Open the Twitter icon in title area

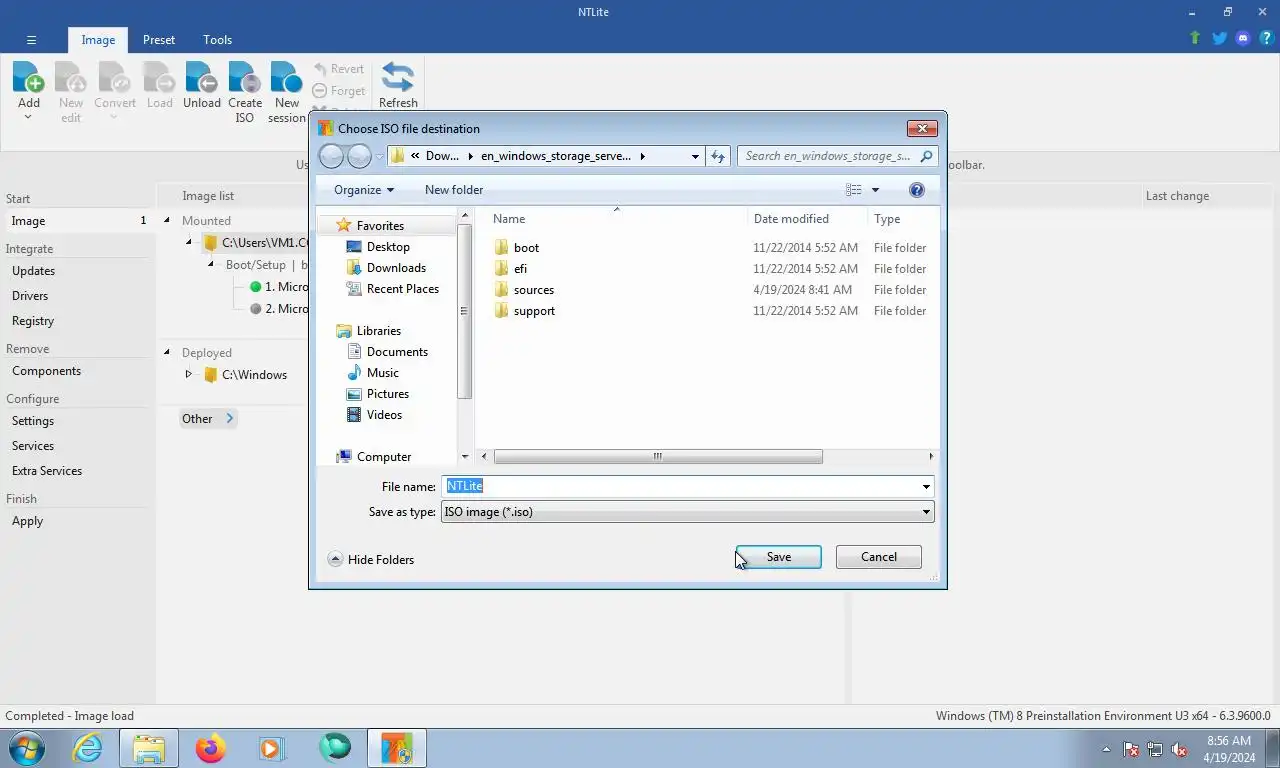click(1219, 38)
